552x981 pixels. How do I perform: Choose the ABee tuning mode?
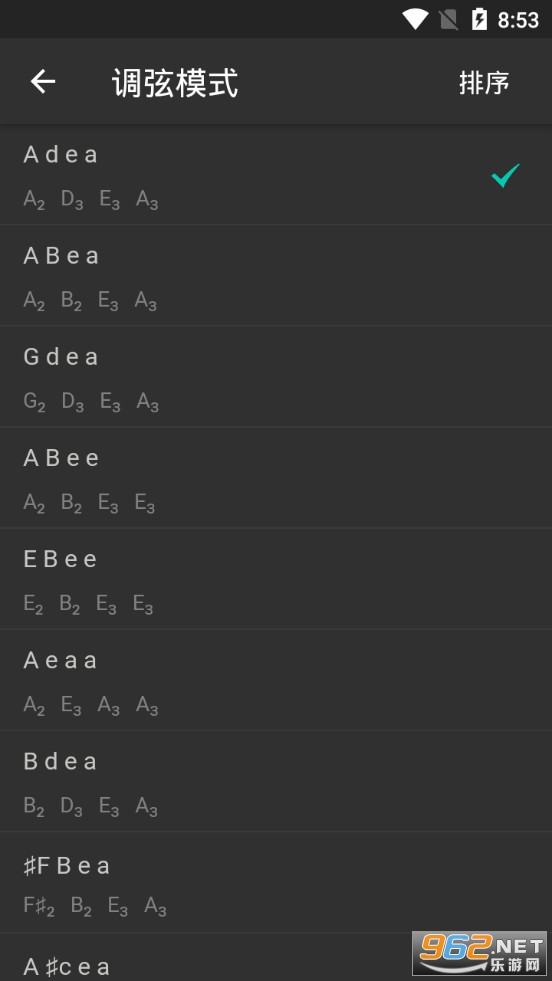(x=276, y=478)
